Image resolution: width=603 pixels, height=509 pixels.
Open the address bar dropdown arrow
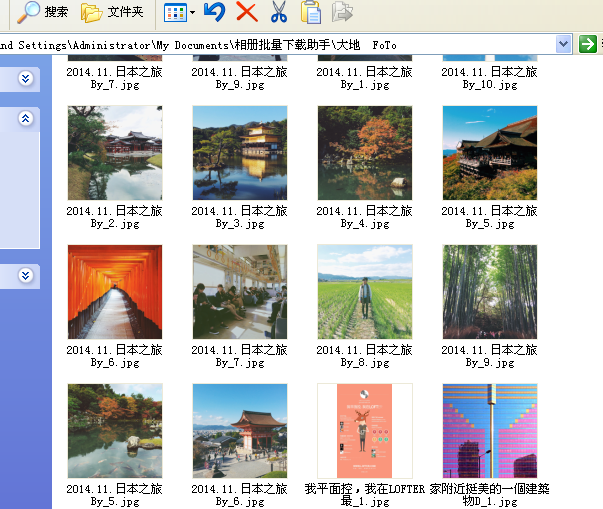563,44
